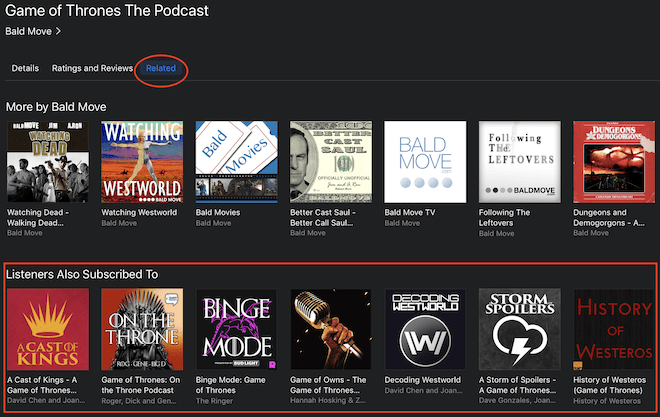Click 'Bald Move' author under Watching Dead

25,233
